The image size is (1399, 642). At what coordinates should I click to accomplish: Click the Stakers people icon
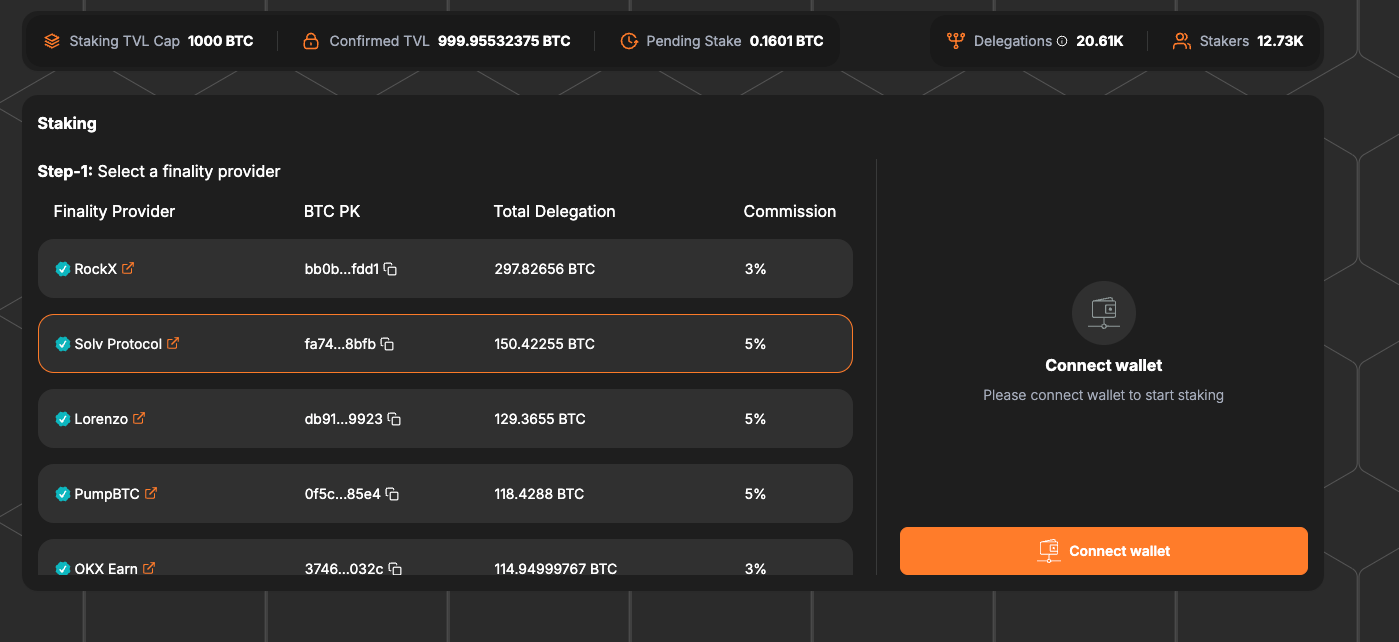(1182, 41)
